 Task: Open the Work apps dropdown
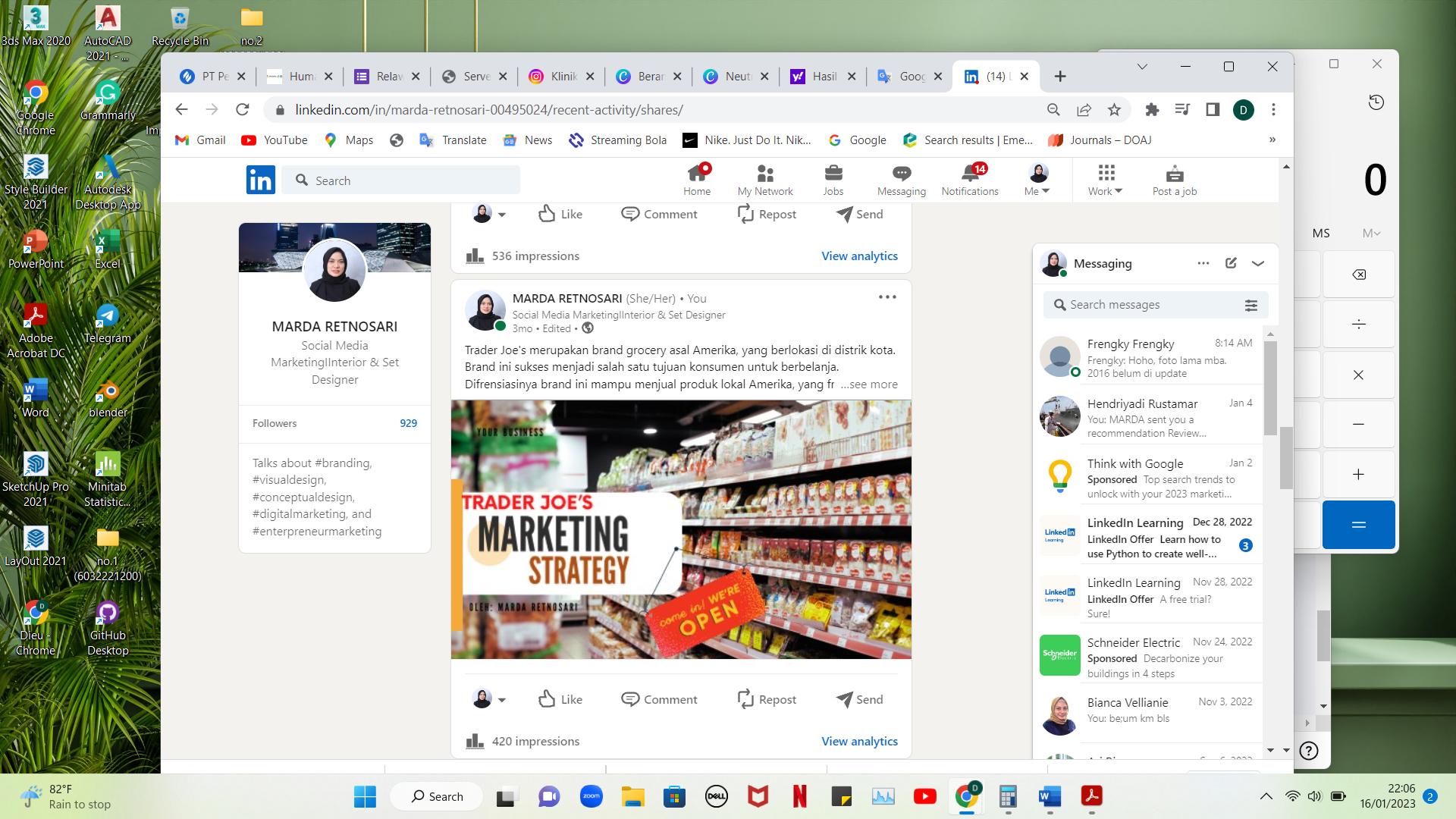coord(1105,180)
